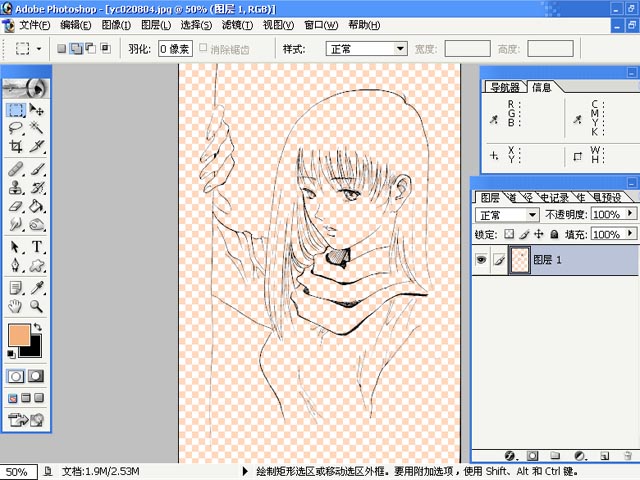Choose Add to selection mode
This screenshot has width=640, height=480.
[76, 49]
